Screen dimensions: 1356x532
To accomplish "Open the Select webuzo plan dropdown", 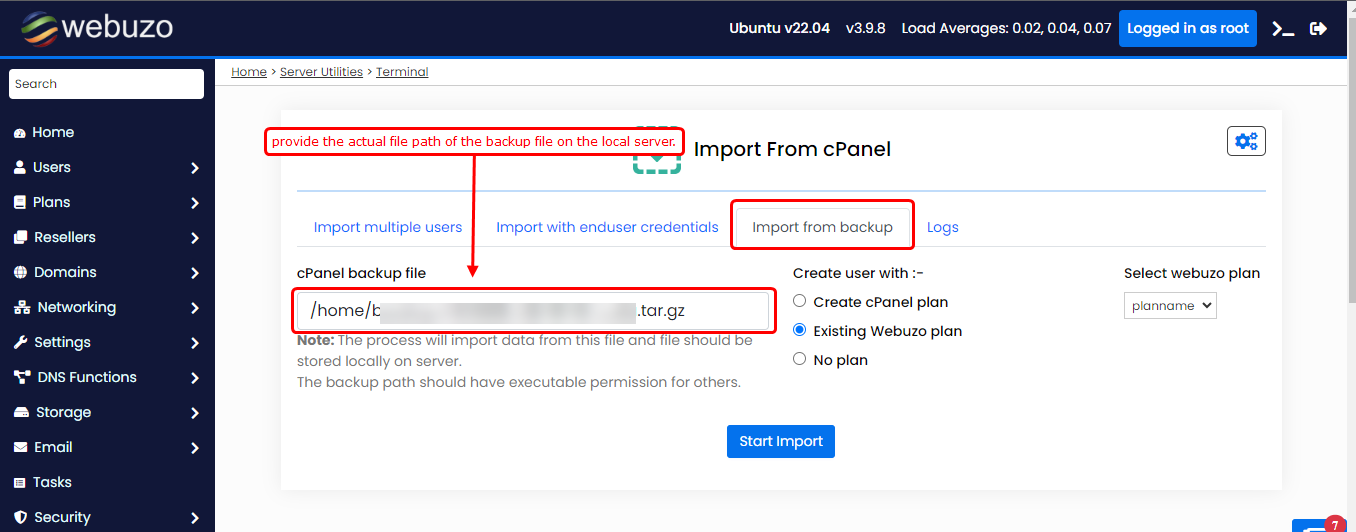I will tap(1170, 306).
